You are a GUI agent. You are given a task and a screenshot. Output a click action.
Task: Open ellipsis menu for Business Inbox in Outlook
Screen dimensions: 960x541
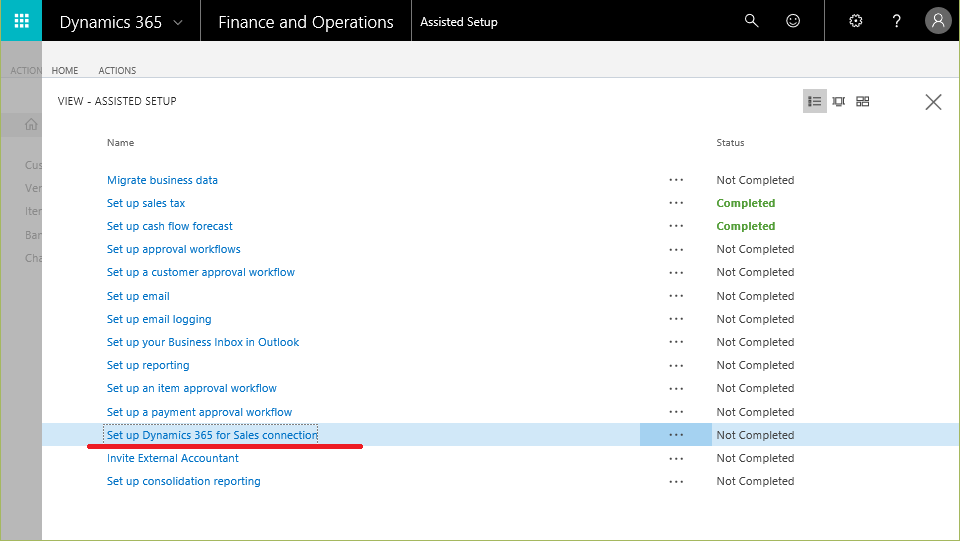click(676, 342)
